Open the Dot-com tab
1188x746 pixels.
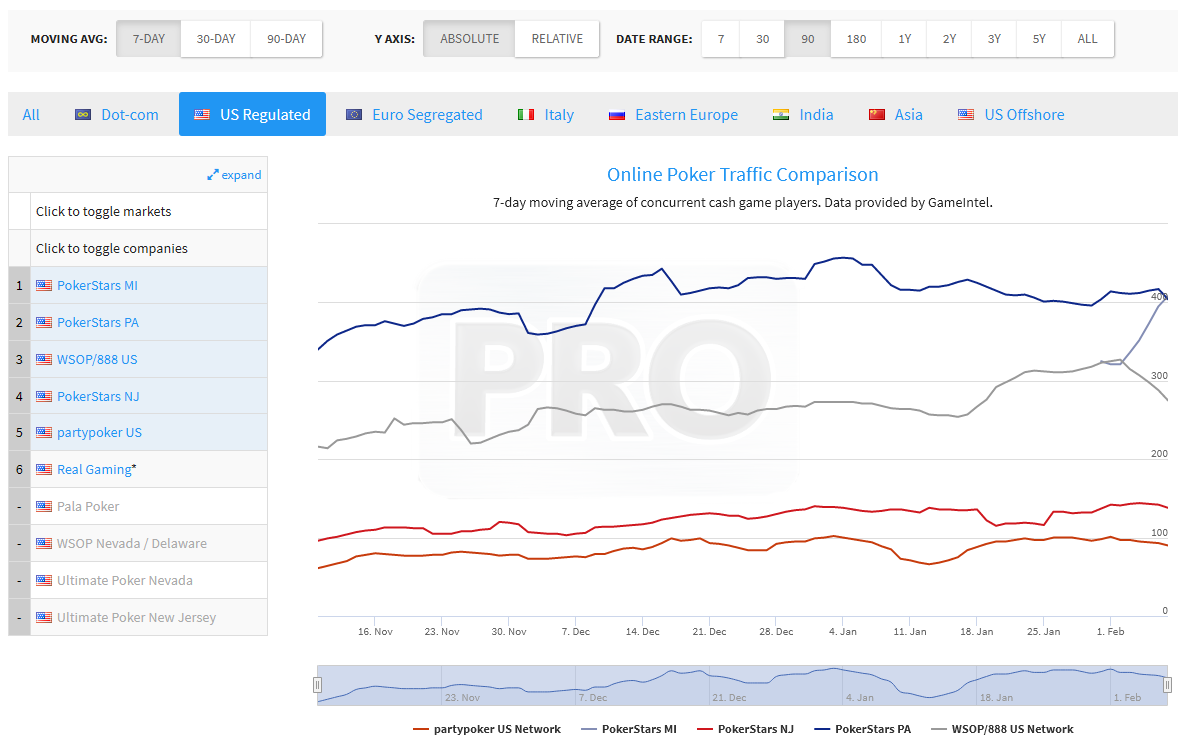(117, 114)
